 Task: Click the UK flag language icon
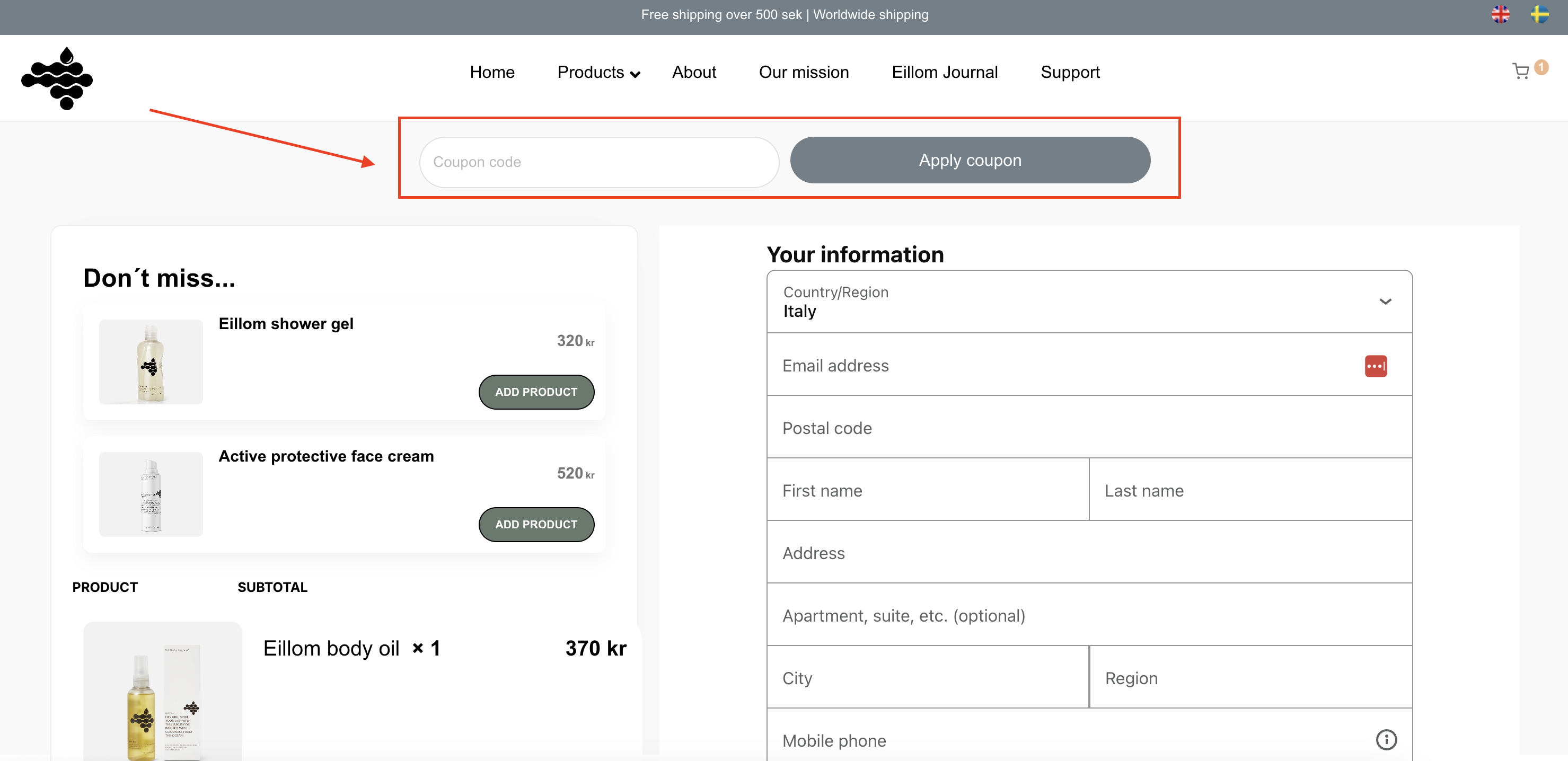[x=1504, y=14]
